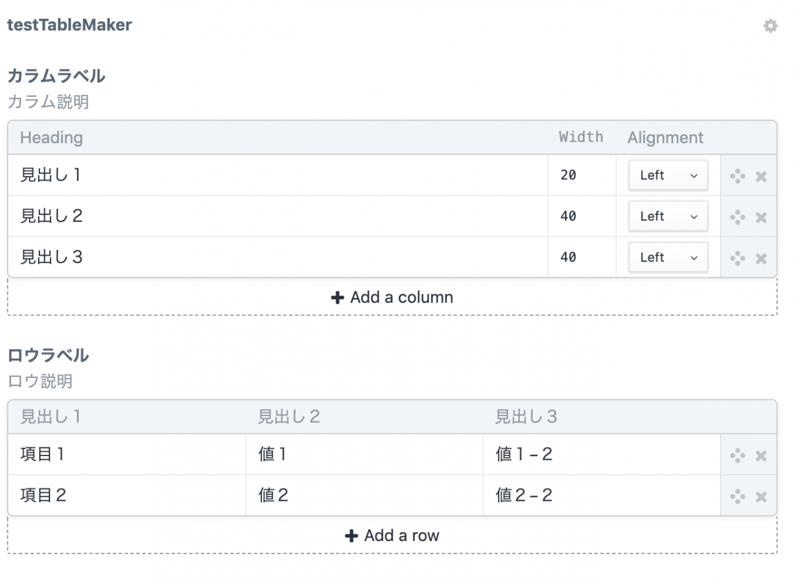Remove the 見出し２ column definition
Screen dimensions: 800x581
point(761,217)
